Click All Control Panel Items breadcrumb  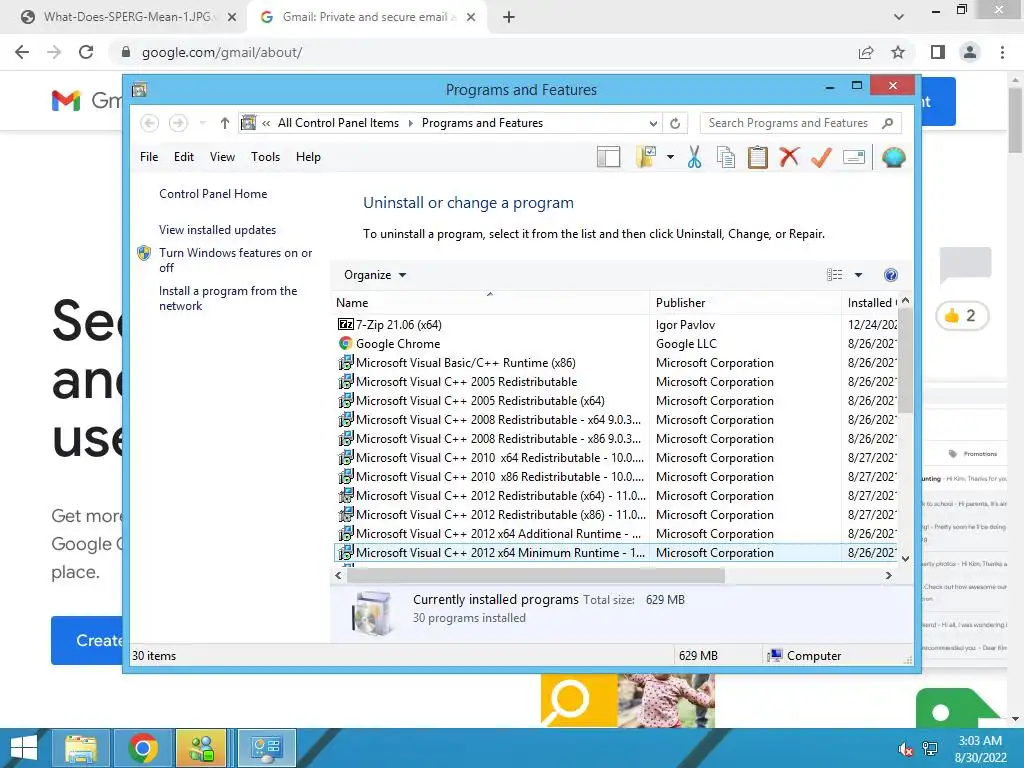tap(338, 123)
